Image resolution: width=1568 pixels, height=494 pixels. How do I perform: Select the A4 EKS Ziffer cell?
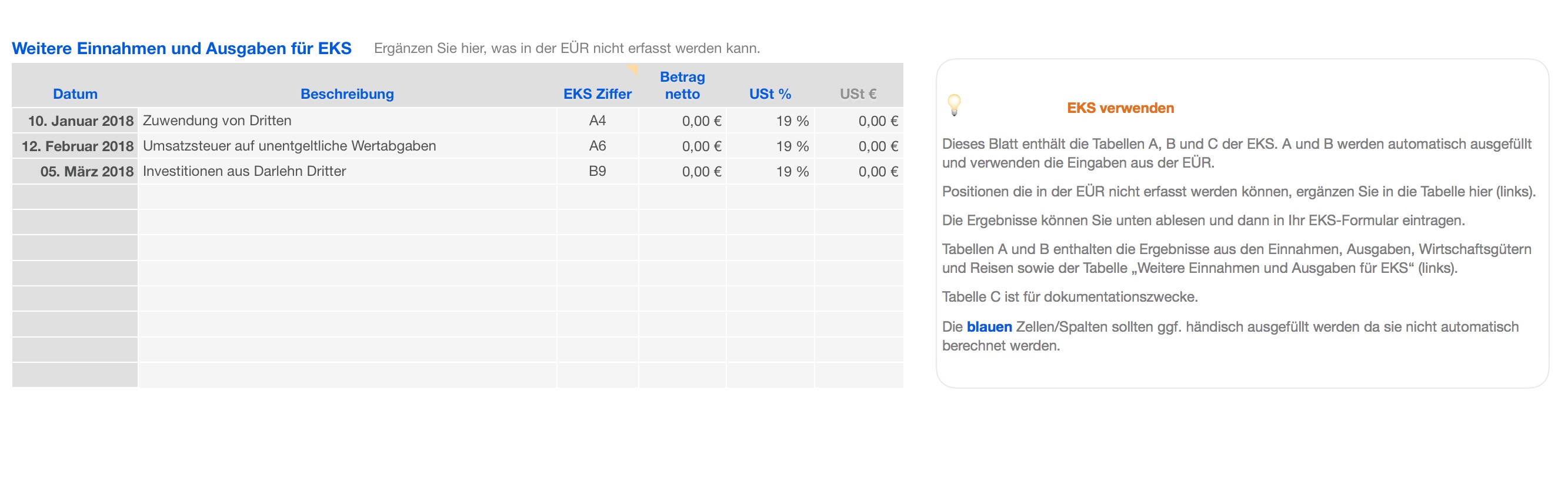pyautogui.click(x=597, y=121)
